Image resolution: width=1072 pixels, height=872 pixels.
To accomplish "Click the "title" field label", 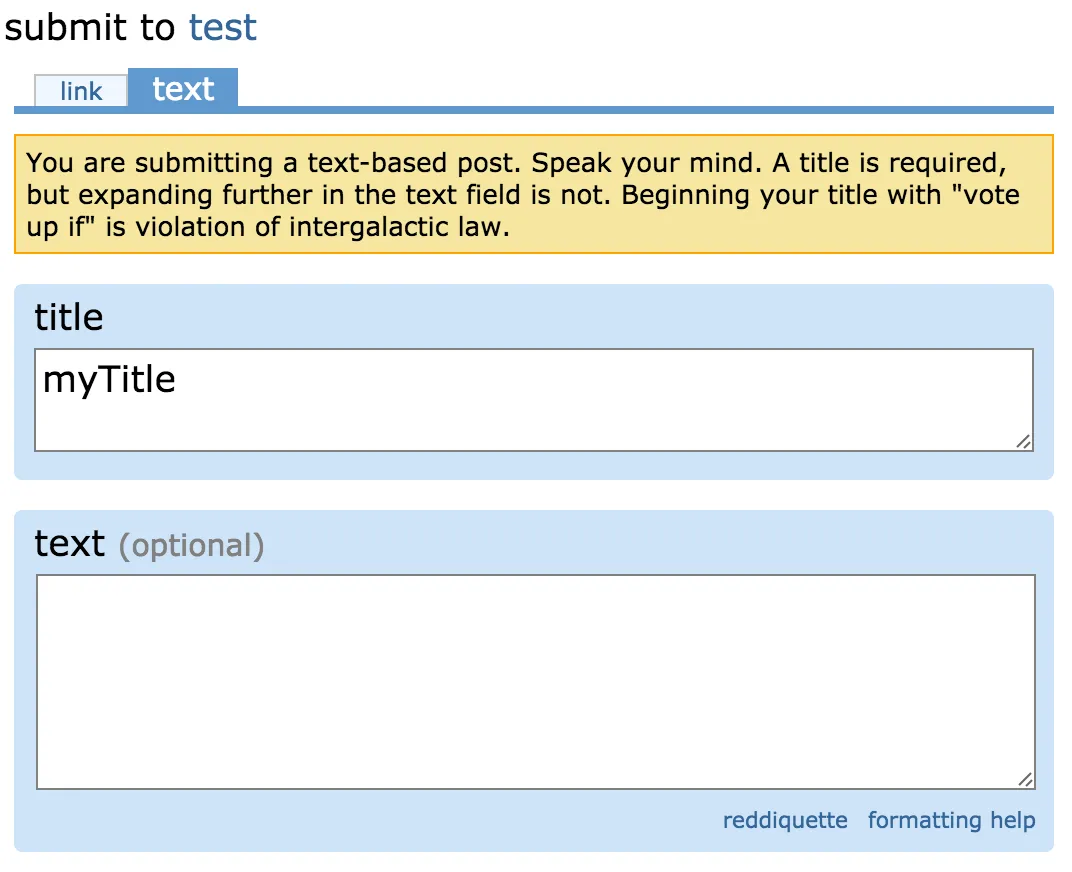I will (x=69, y=318).
